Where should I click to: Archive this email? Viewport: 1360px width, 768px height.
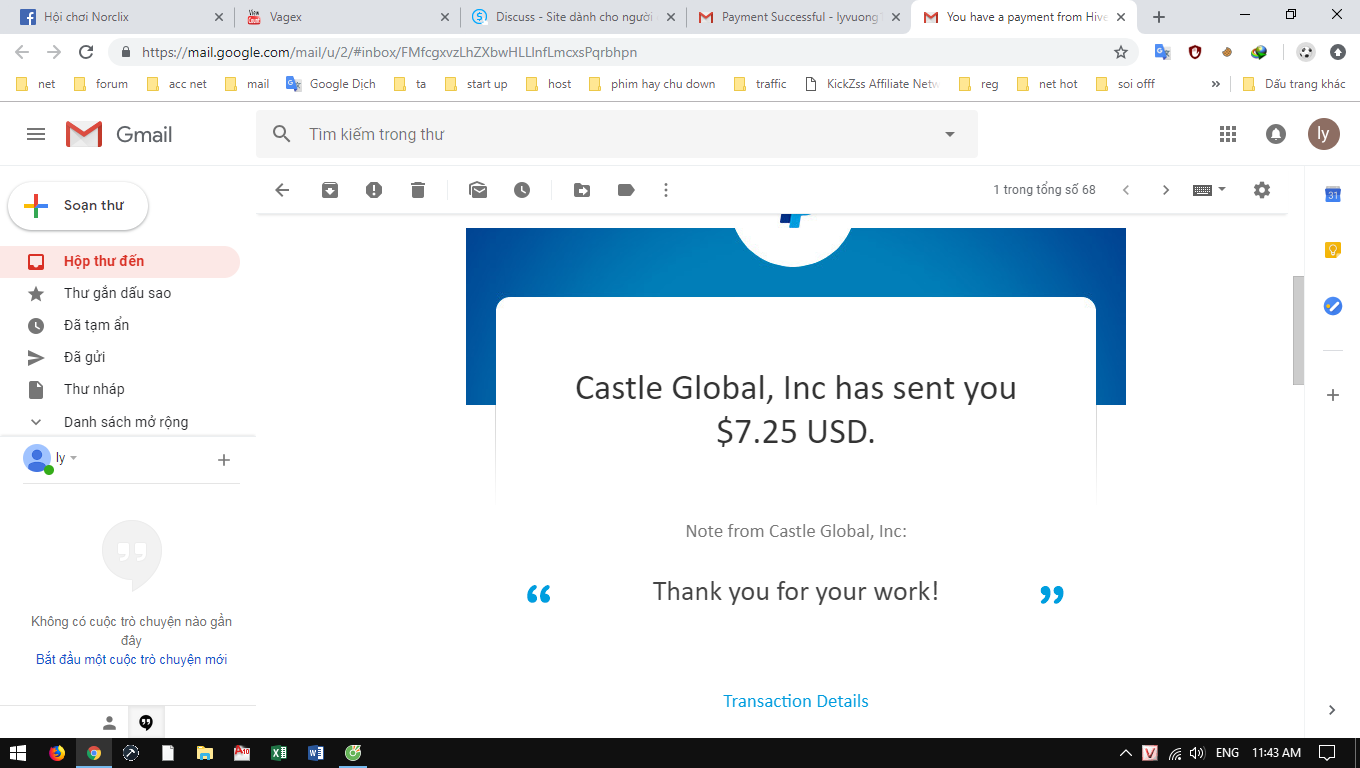pyautogui.click(x=330, y=190)
